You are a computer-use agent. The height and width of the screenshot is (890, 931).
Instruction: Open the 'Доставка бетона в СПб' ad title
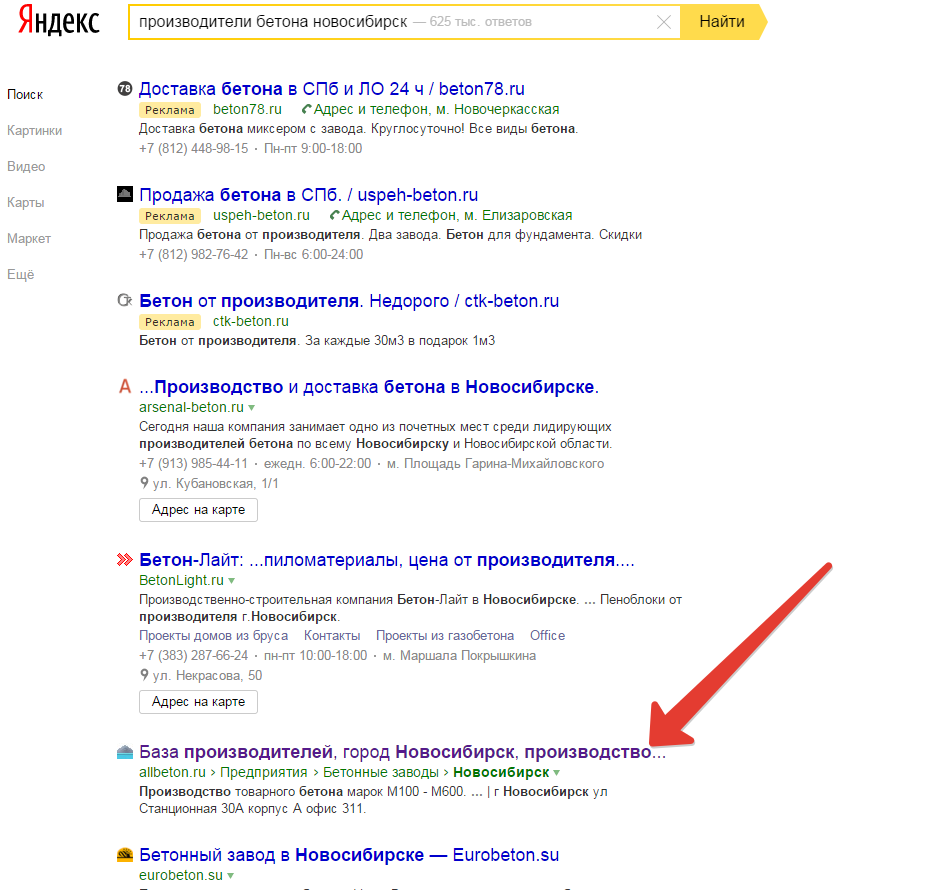tap(332, 89)
